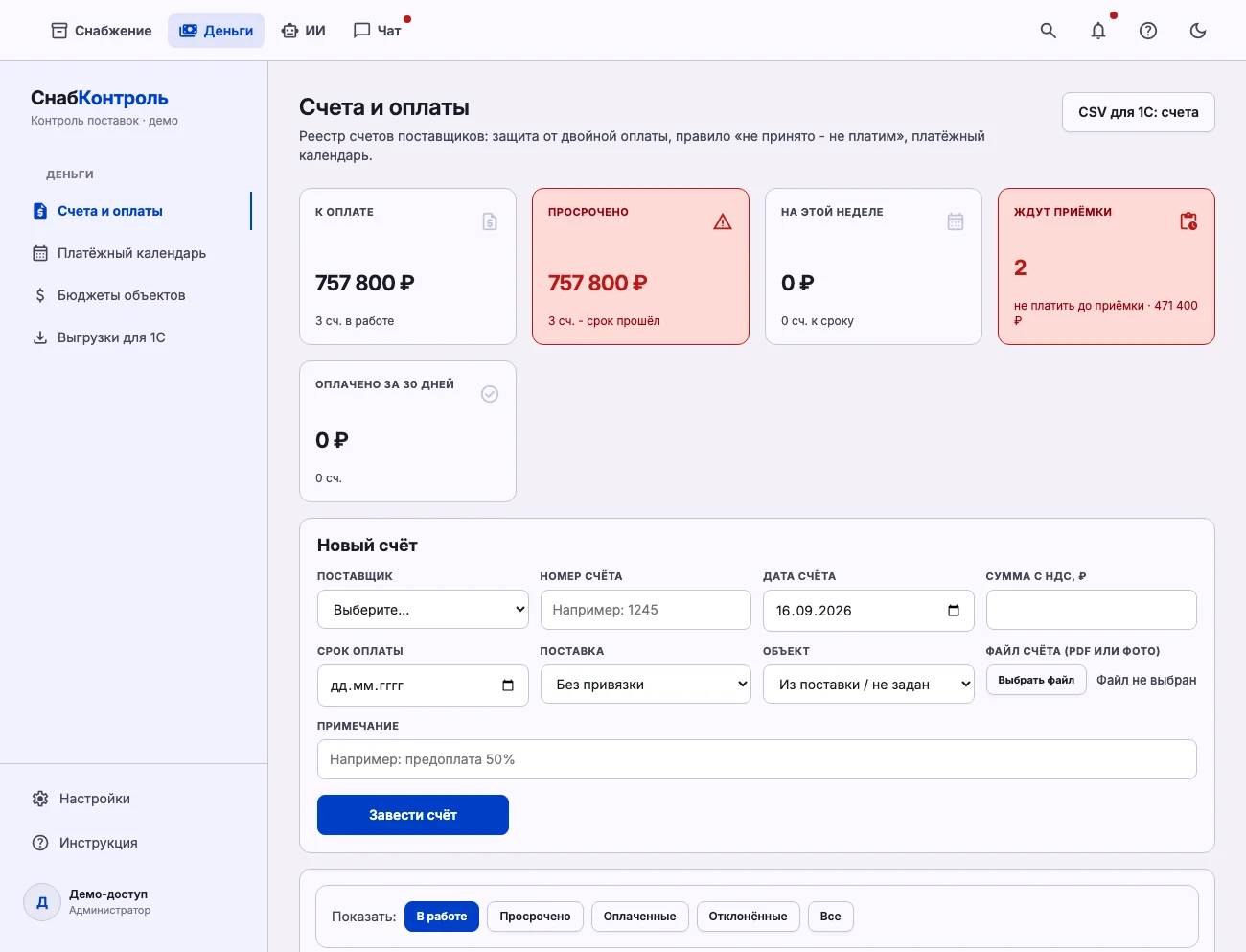1246x952 pixels.
Task: Show Все invoices filter
Action: coord(831,917)
